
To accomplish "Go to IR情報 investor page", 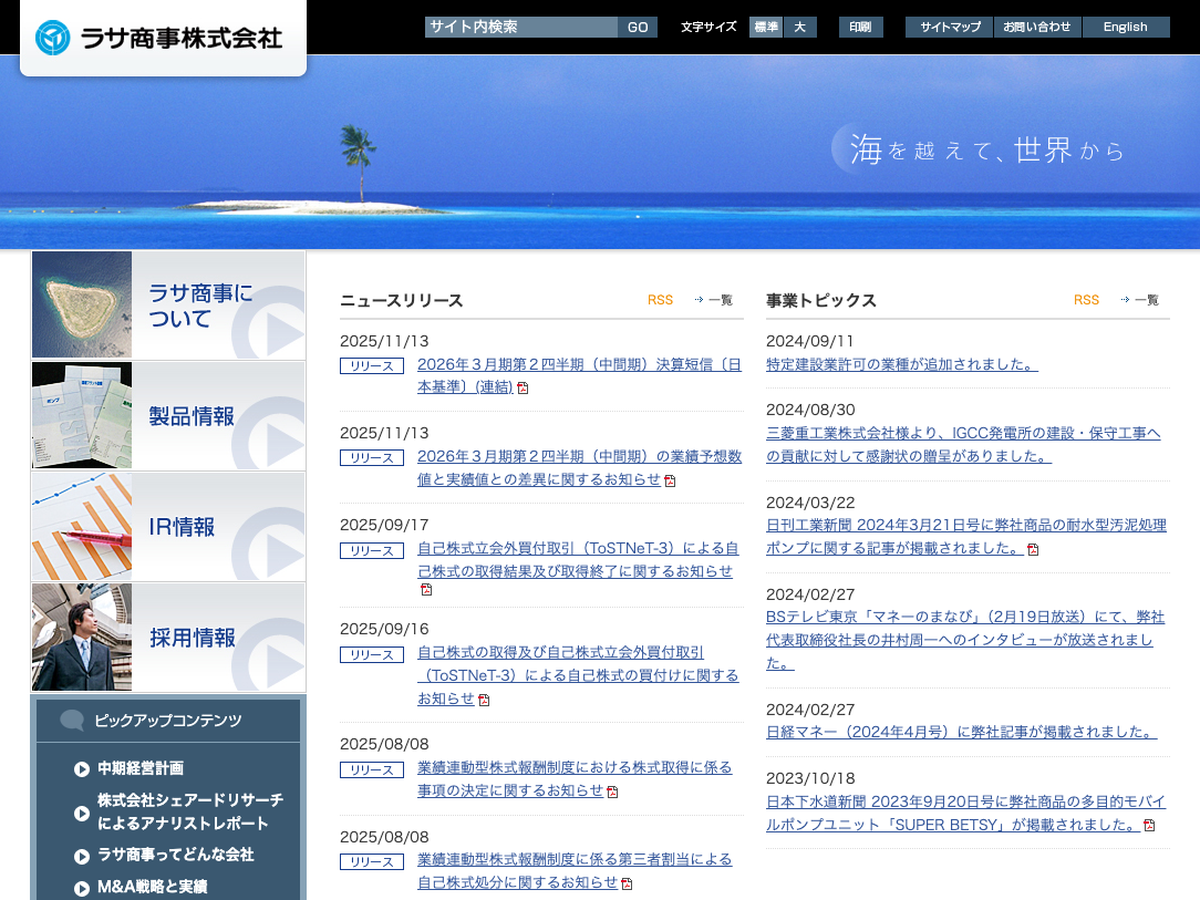I will pyautogui.click(x=168, y=527).
